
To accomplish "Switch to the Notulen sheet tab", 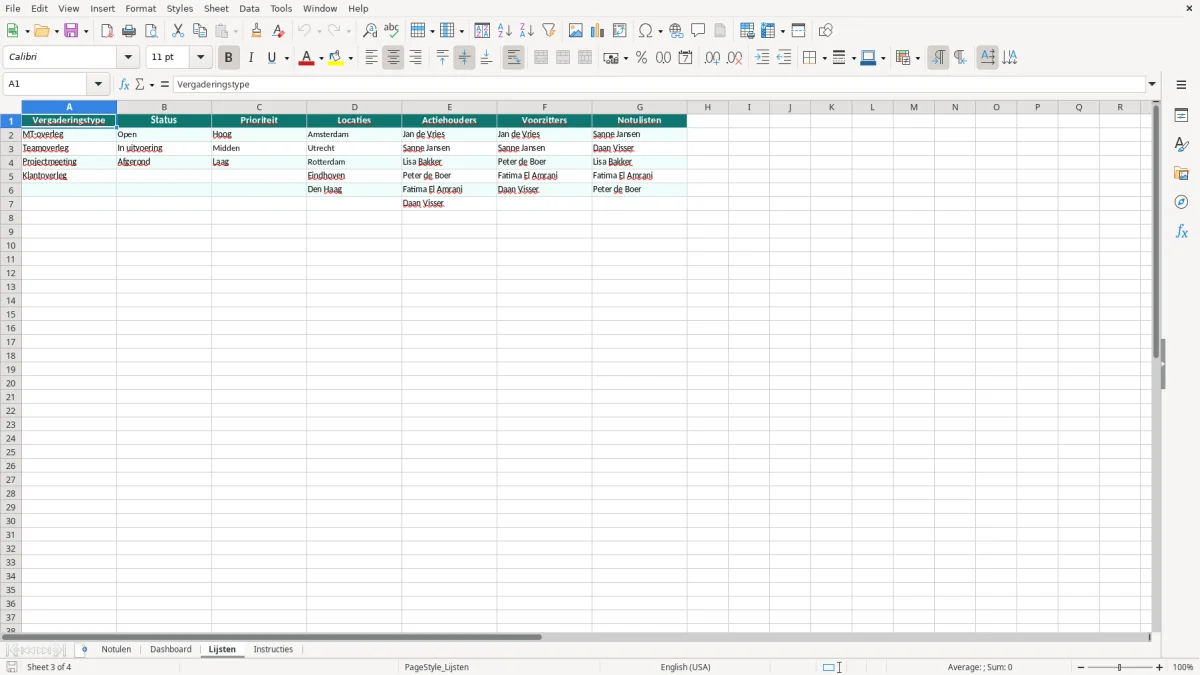I will [116, 649].
